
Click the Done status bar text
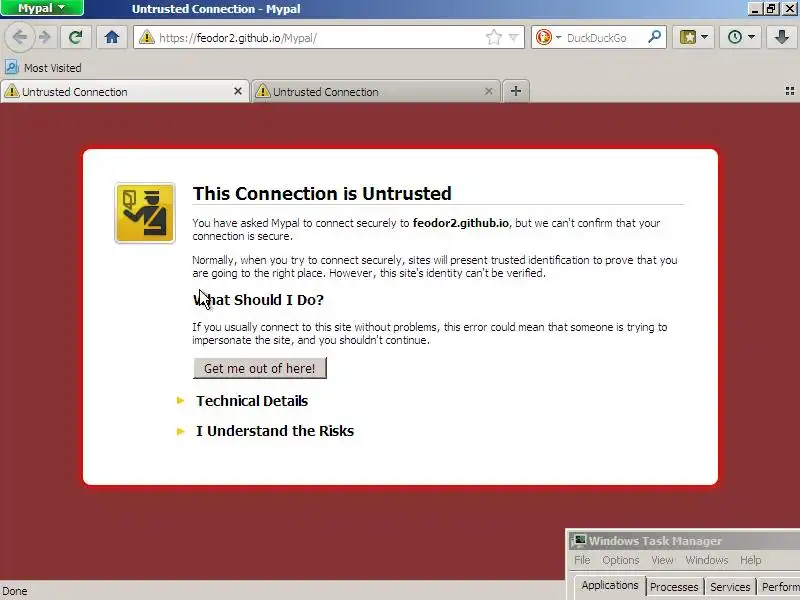click(x=15, y=591)
